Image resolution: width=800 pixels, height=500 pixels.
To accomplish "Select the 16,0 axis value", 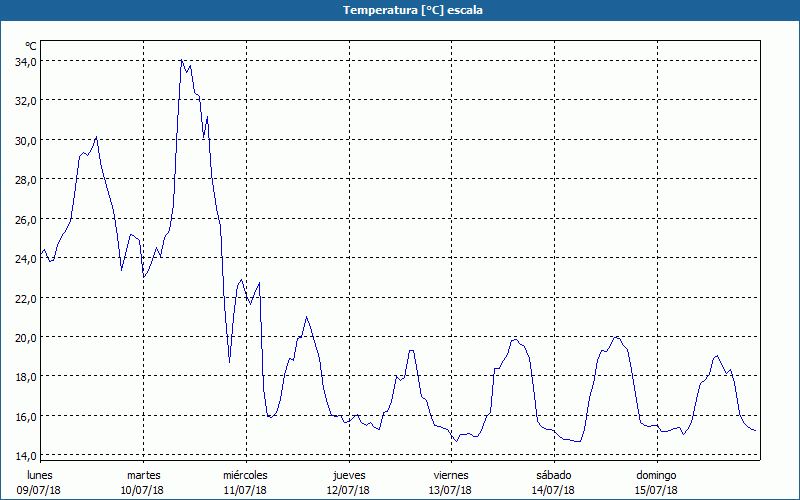I will 26,417.
